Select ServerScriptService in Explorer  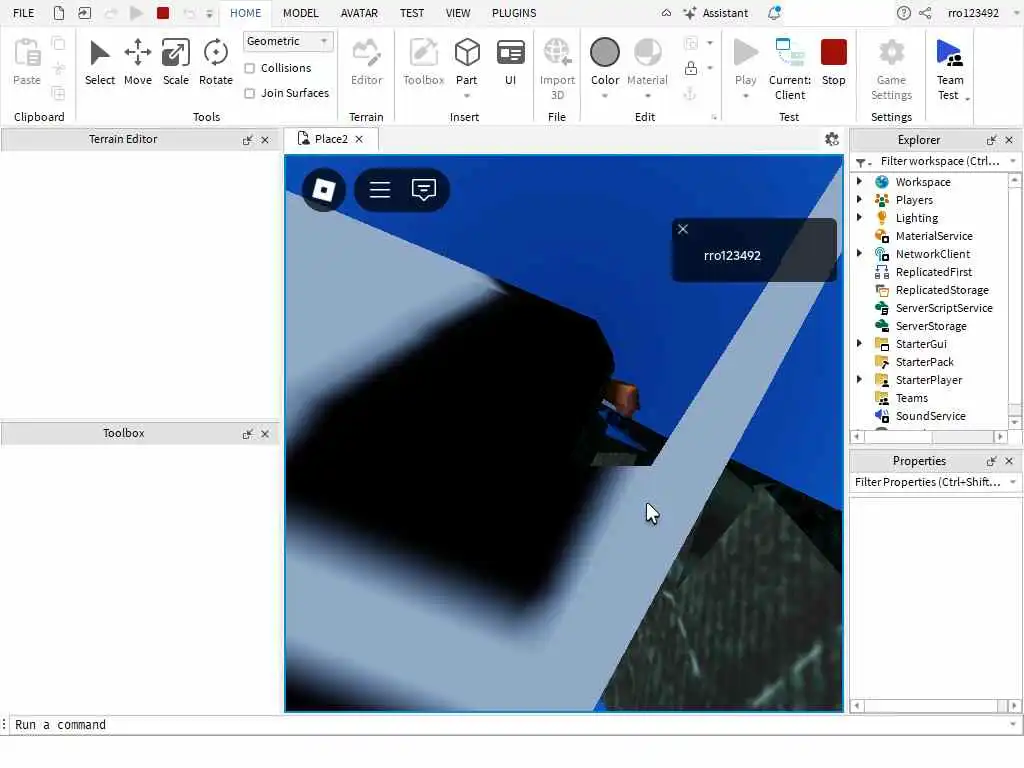944,308
